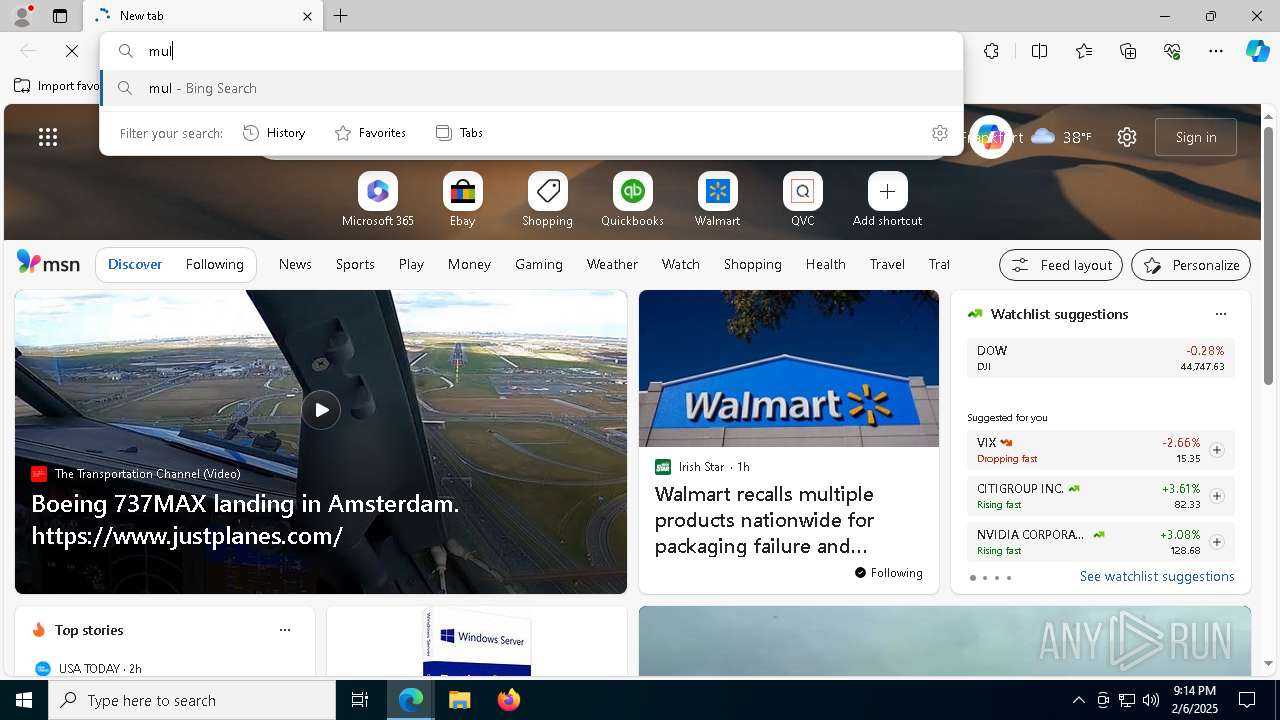Show hidden system tray icons
Screen dimensions: 1280x720
pyautogui.click(x=1078, y=700)
